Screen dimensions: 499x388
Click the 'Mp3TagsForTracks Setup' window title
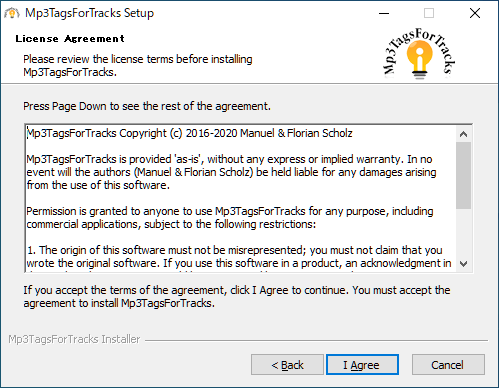(x=90, y=13)
